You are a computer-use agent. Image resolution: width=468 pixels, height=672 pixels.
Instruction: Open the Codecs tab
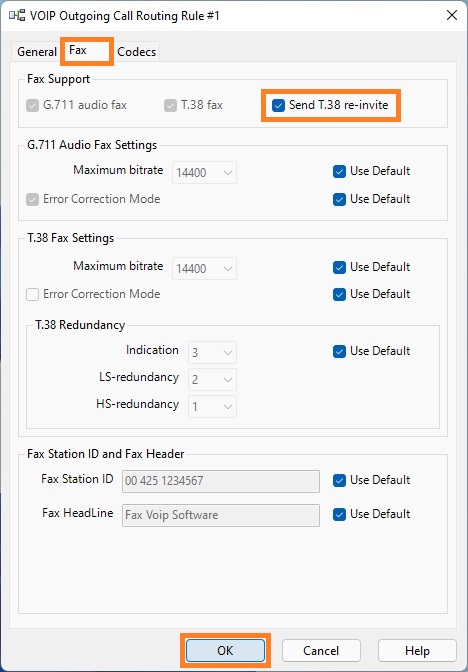[x=137, y=52]
